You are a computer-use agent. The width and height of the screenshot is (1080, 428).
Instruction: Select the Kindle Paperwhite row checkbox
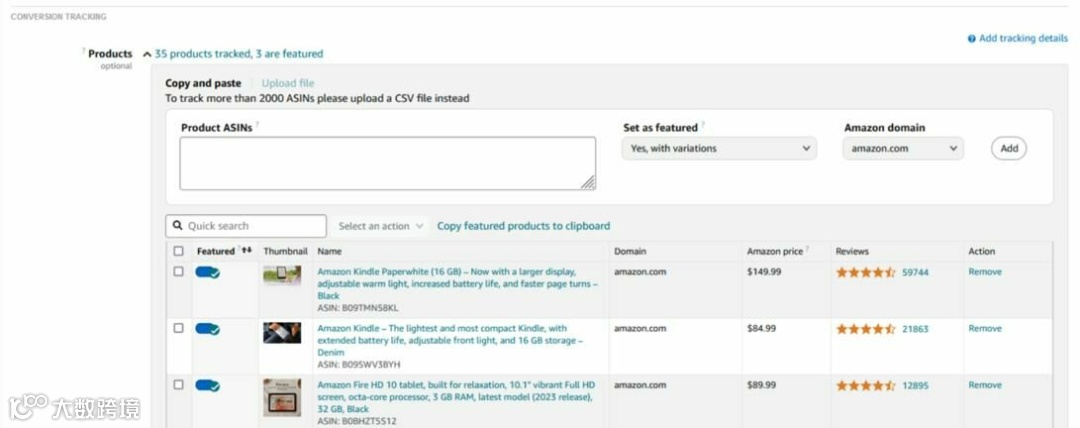tap(179, 272)
